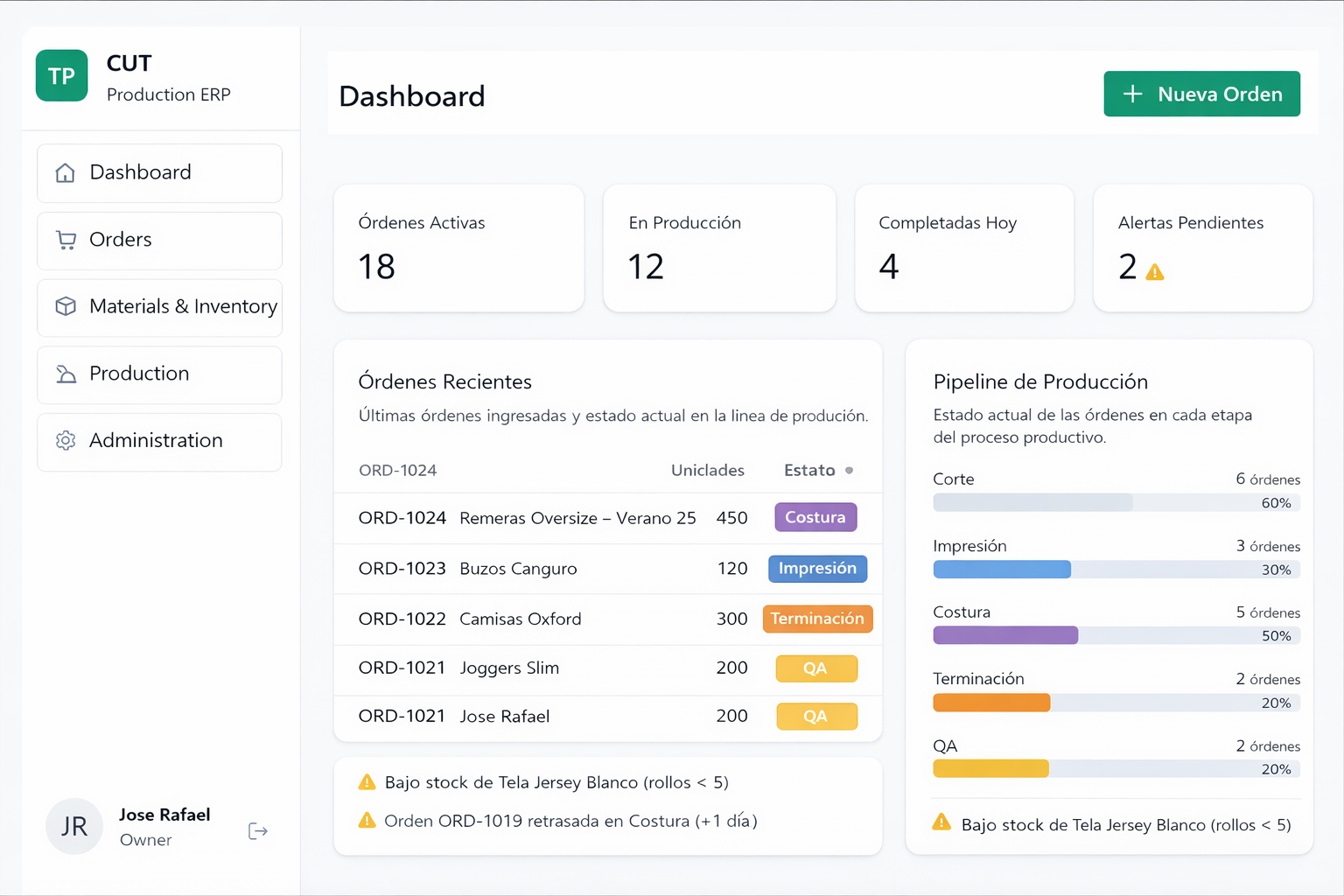Sort by the Estato column indicator
1344x896 pixels.
click(x=849, y=471)
